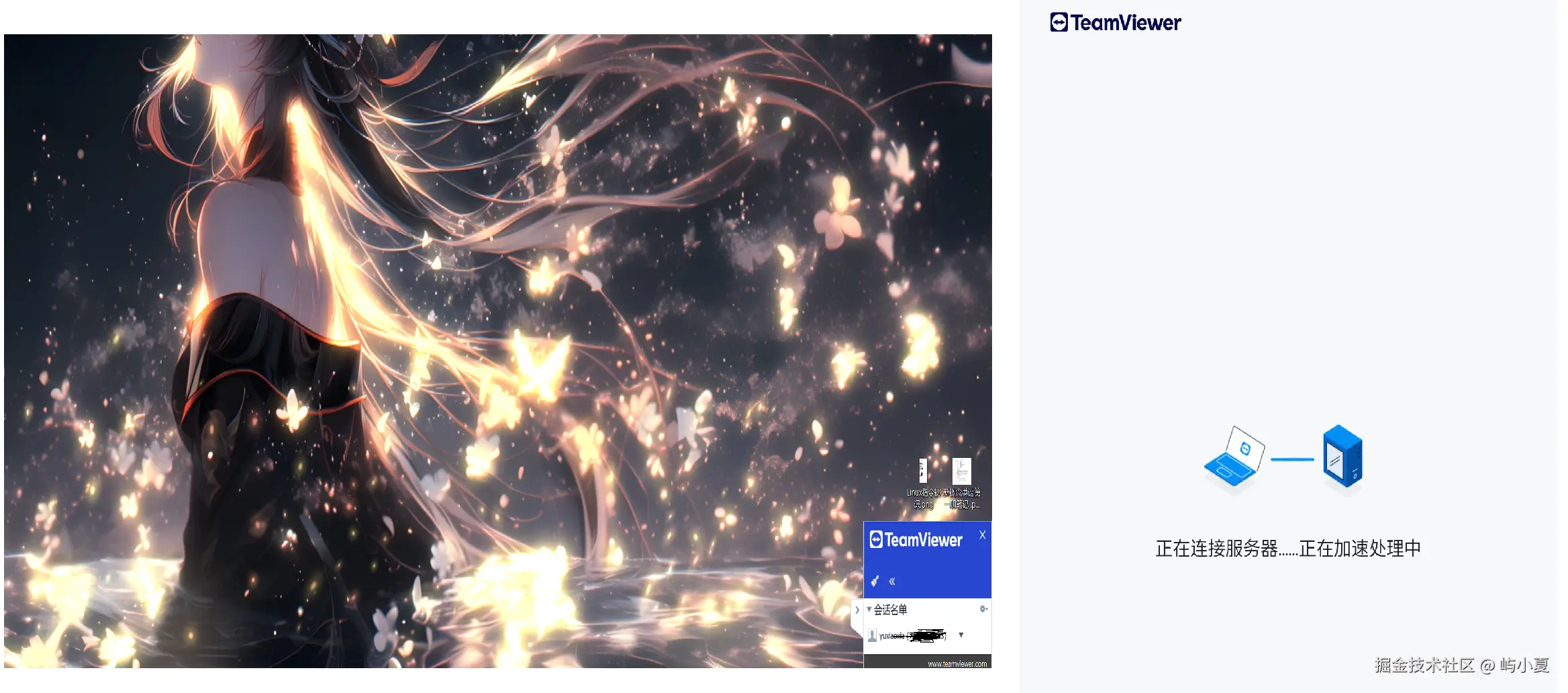This screenshot has width=1568, height=693.
Task: Select the 笔记 document file on the remote desktop
Action: 962,483
